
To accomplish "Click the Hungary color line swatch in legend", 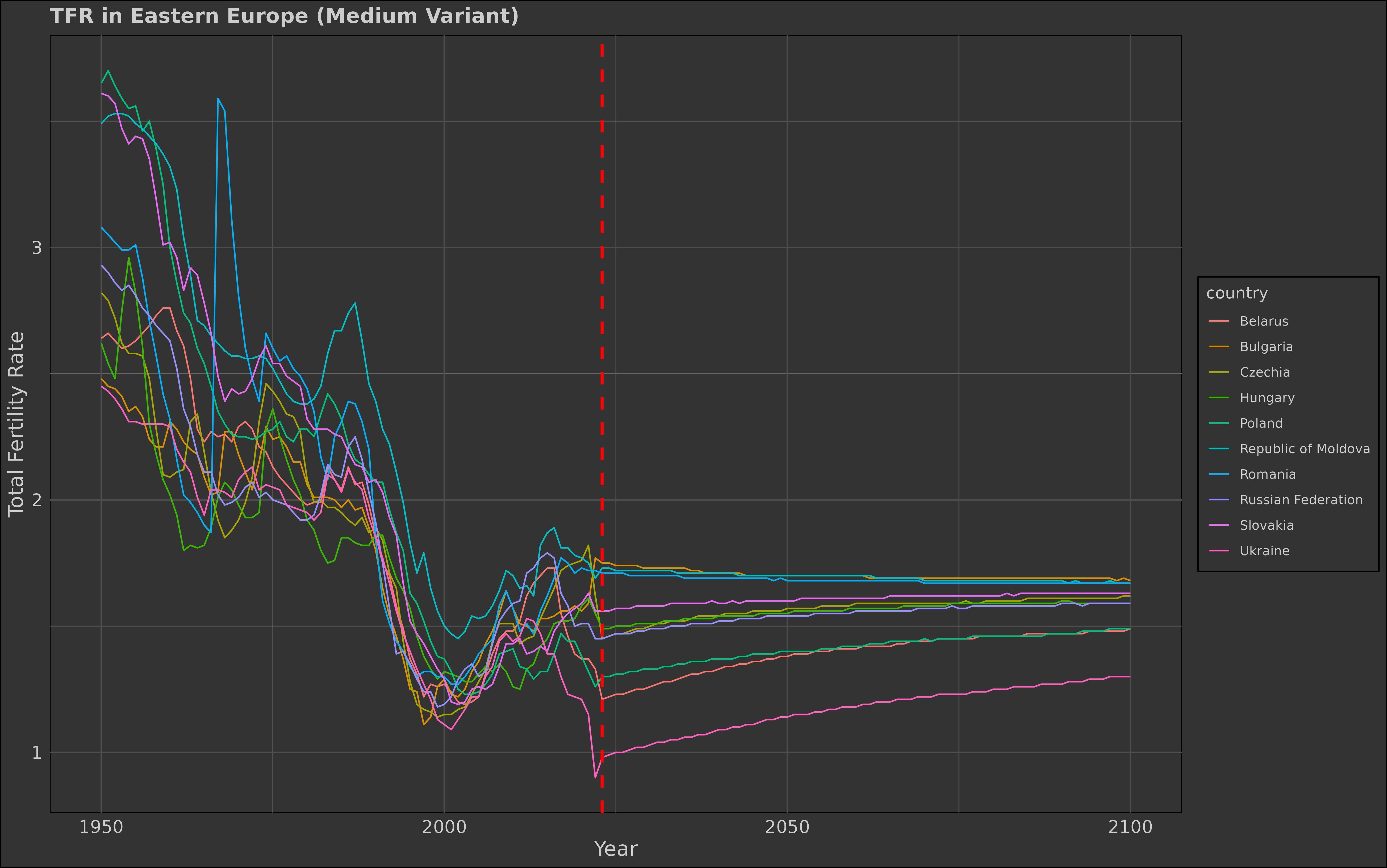I will pos(1219,398).
